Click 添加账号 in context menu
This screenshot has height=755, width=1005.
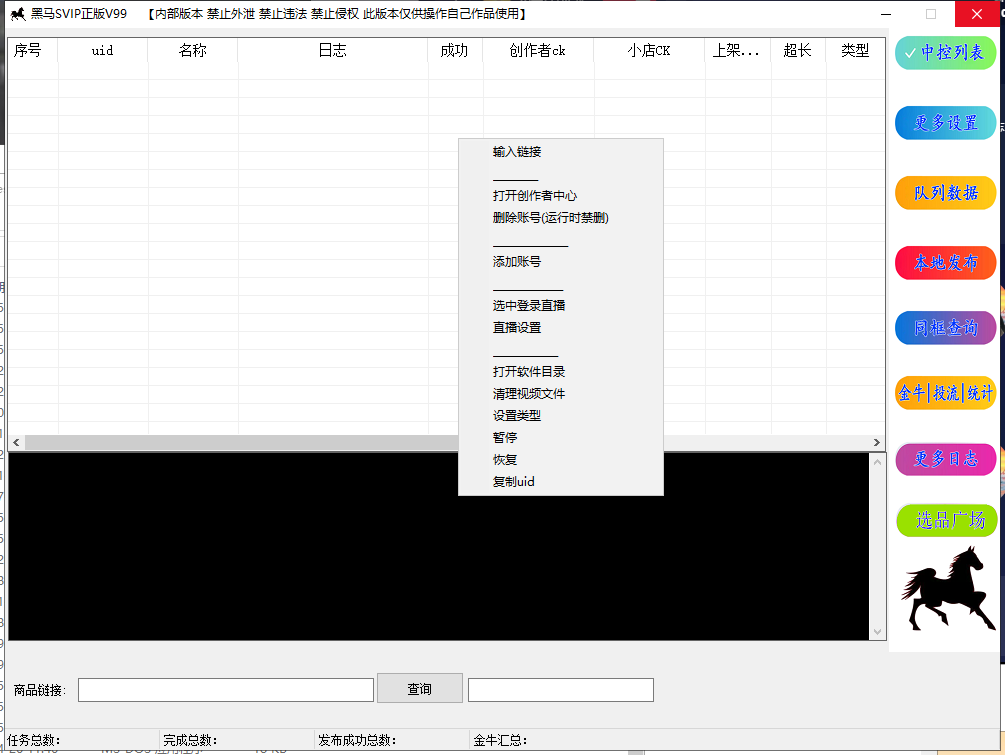pos(517,262)
